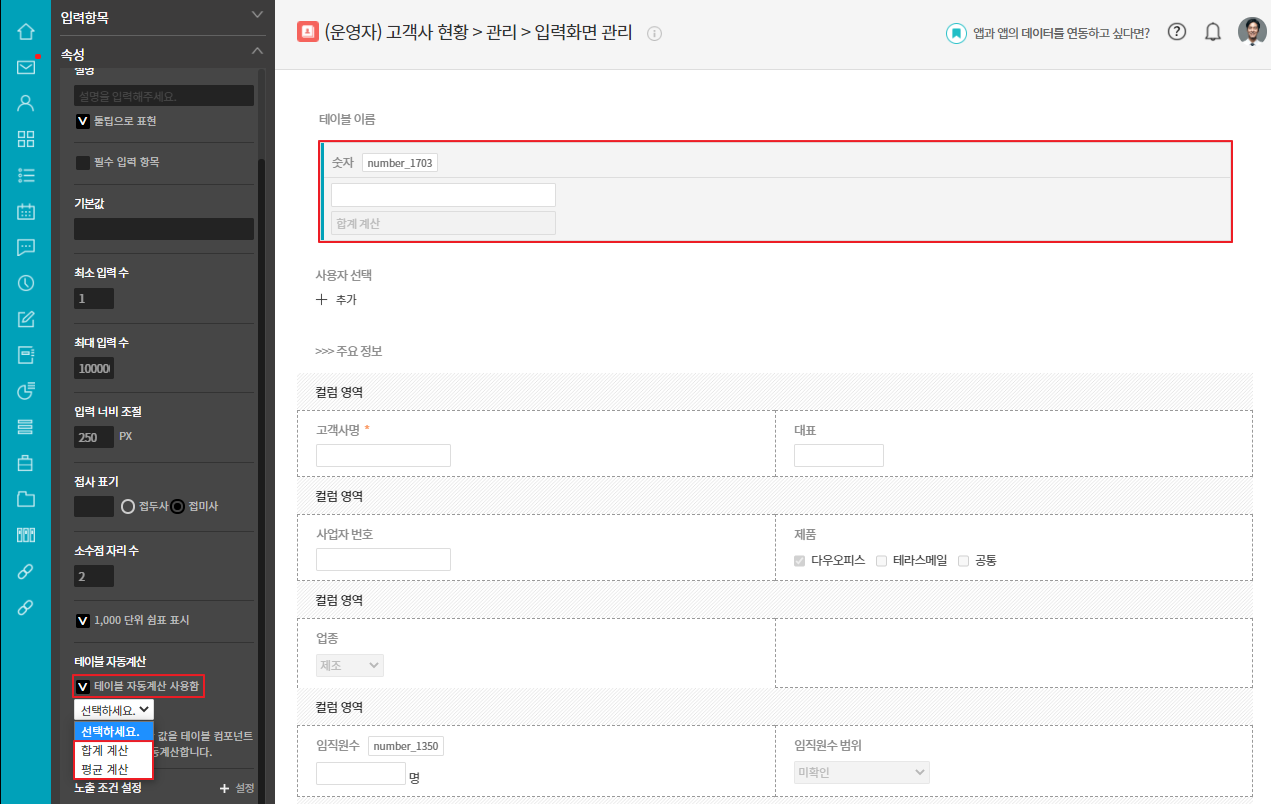Click the notification bell icon
This screenshot has height=804, width=1271.
(x=1213, y=32)
